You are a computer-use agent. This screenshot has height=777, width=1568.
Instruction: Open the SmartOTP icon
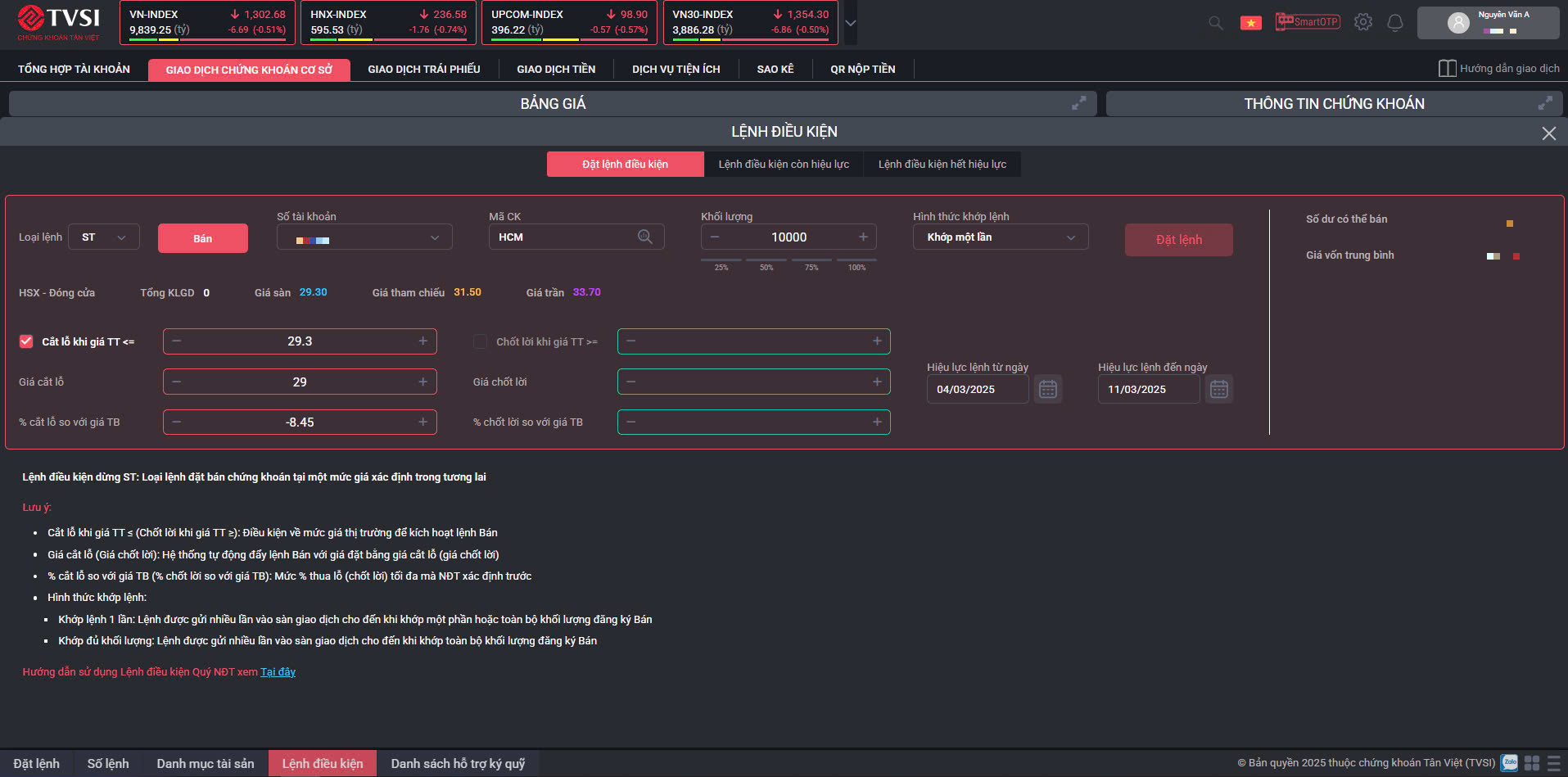coord(1308,22)
